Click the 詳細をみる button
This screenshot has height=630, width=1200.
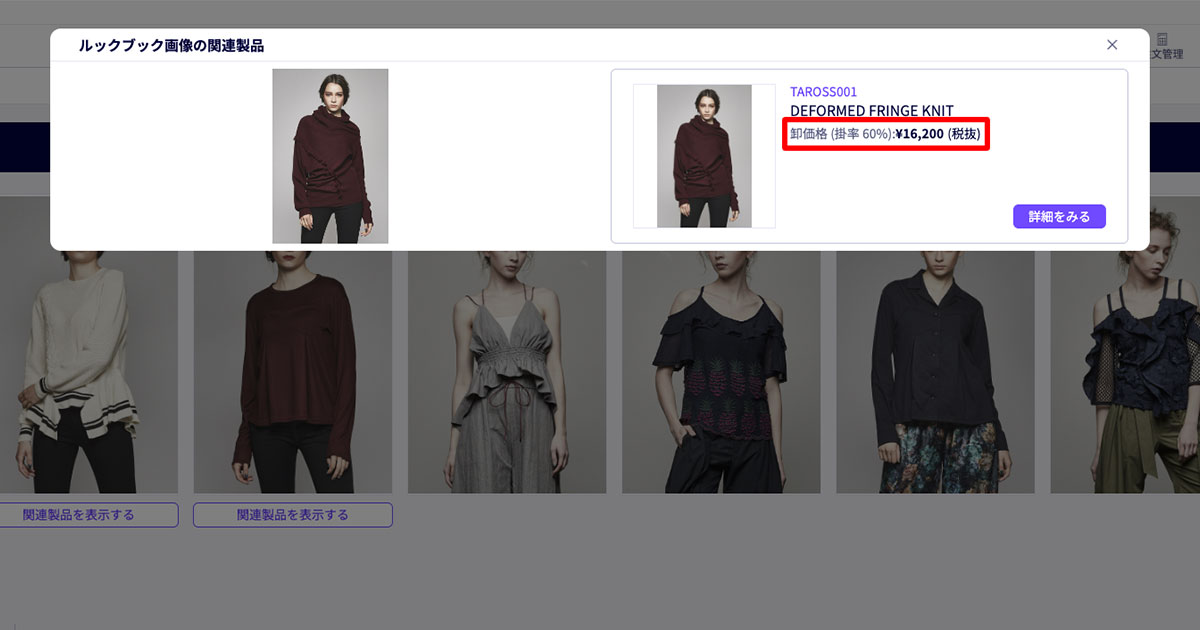coord(1059,216)
